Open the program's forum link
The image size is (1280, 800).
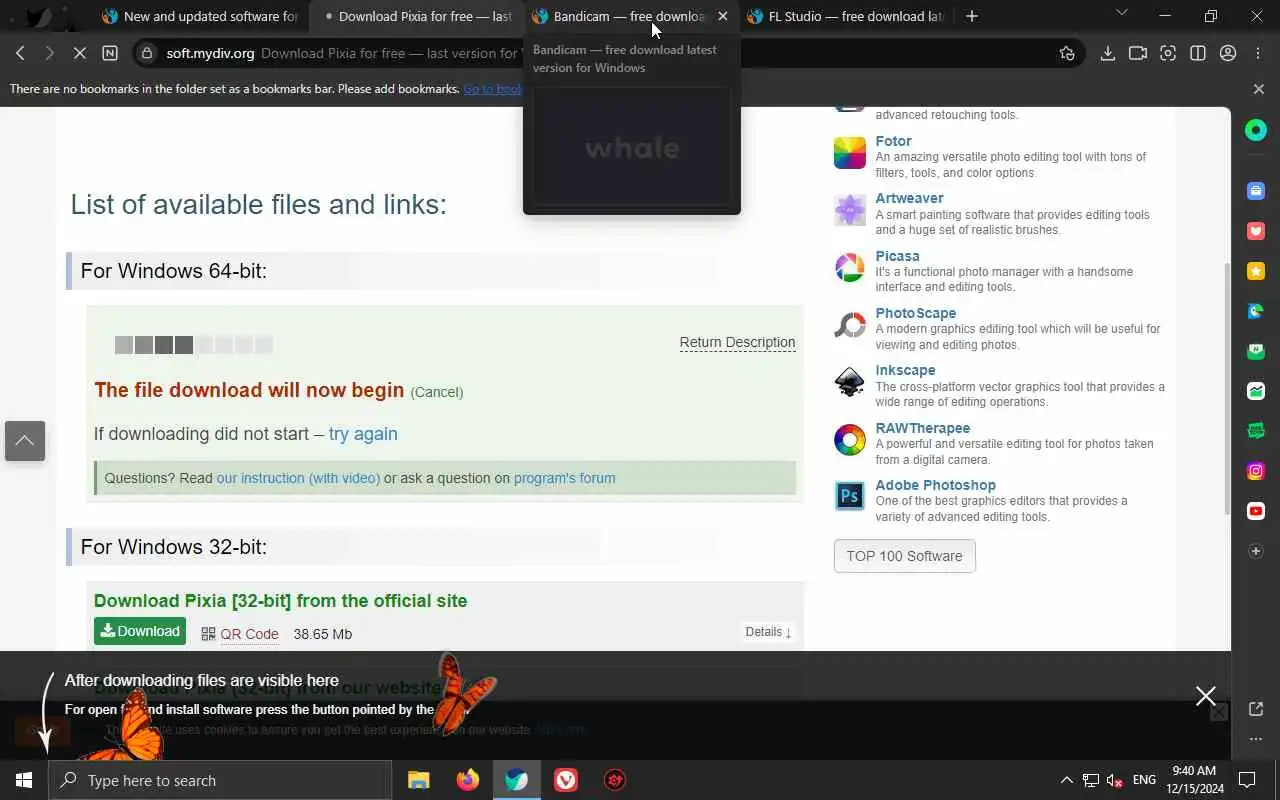coord(564,478)
